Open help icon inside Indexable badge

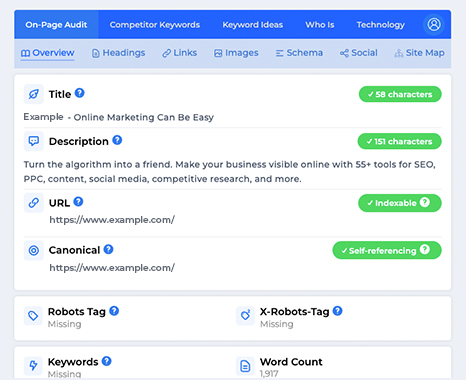pyautogui.click(x=425, y=202)
